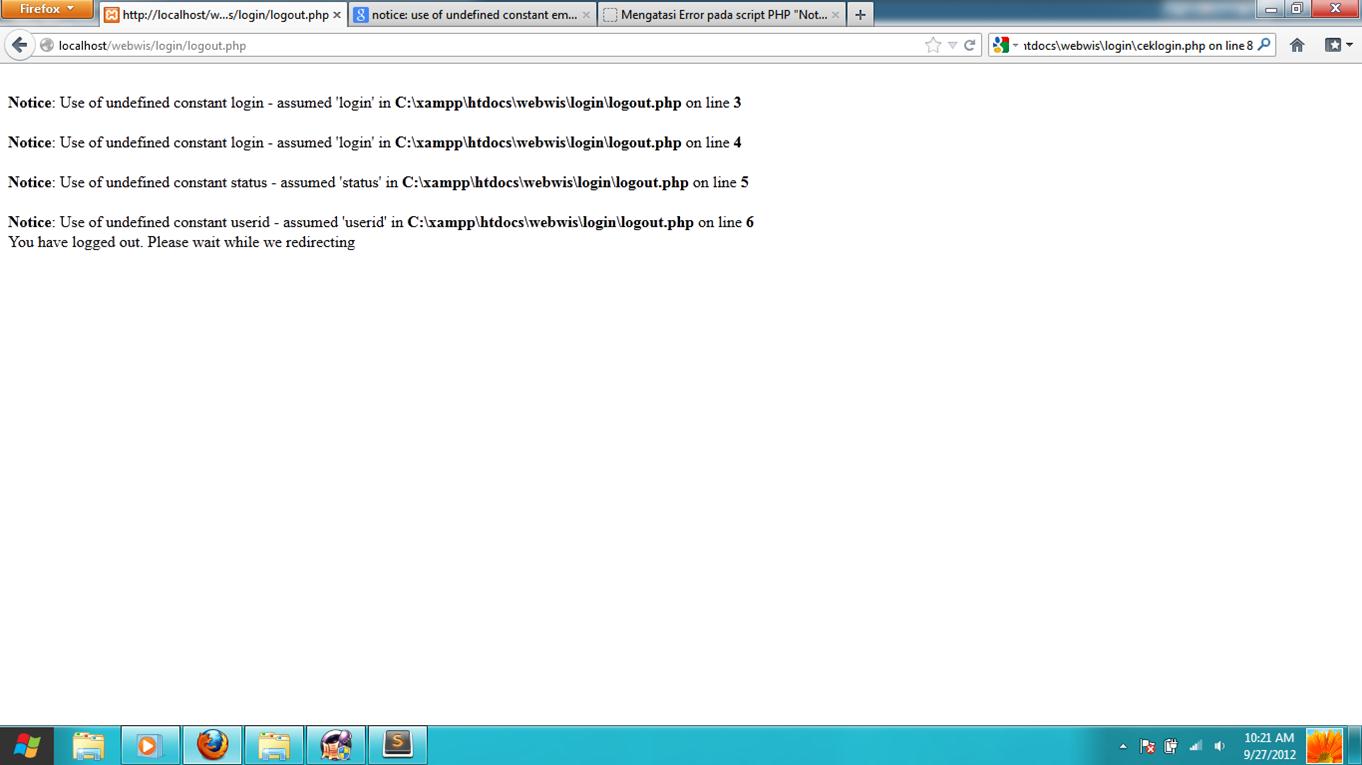This screenshot has height=765, width=1362.
Task: Click the site identity globe icon
Action: (46, 45)
